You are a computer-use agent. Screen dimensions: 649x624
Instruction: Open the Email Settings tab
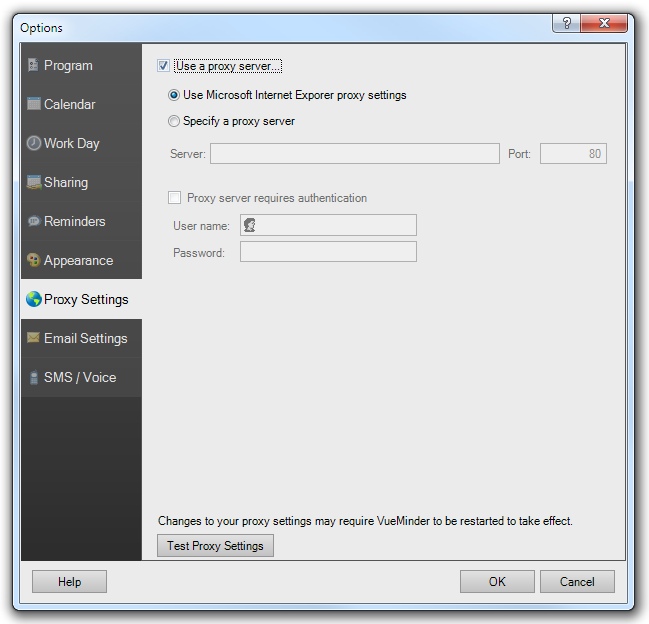click(82, 338)
